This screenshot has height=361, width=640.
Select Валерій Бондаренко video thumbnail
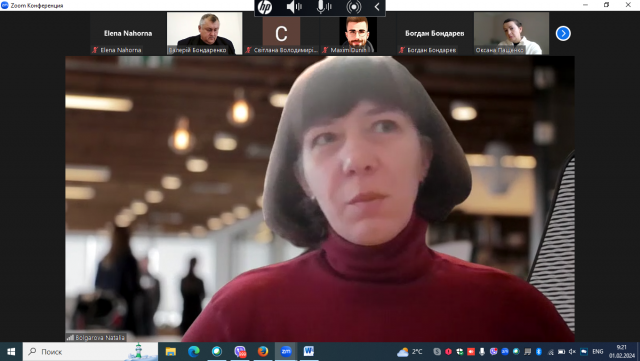(204, 33)
